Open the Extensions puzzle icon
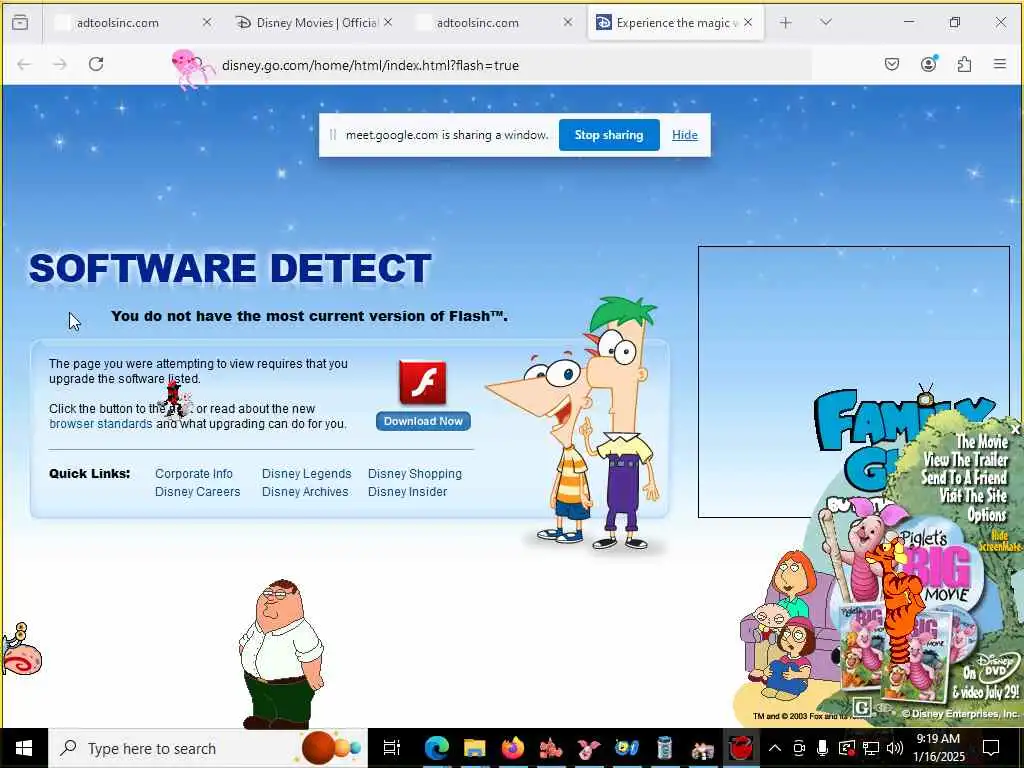The height and width of the screenshot is (768, 1024). [x=964, y=64]
